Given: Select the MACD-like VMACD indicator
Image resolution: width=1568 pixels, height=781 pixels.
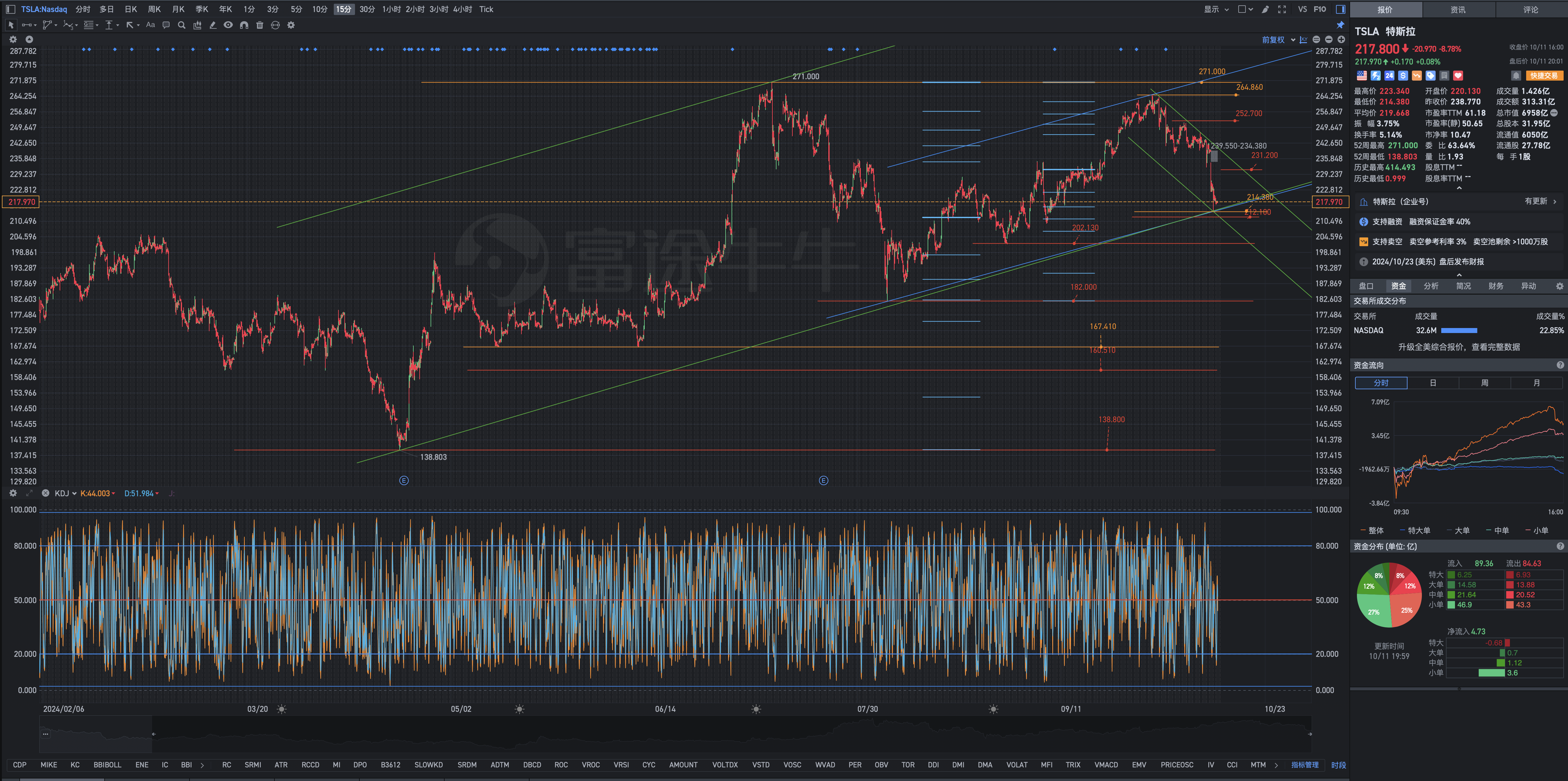Looking at the screenshot, I should click(1106, 764).
